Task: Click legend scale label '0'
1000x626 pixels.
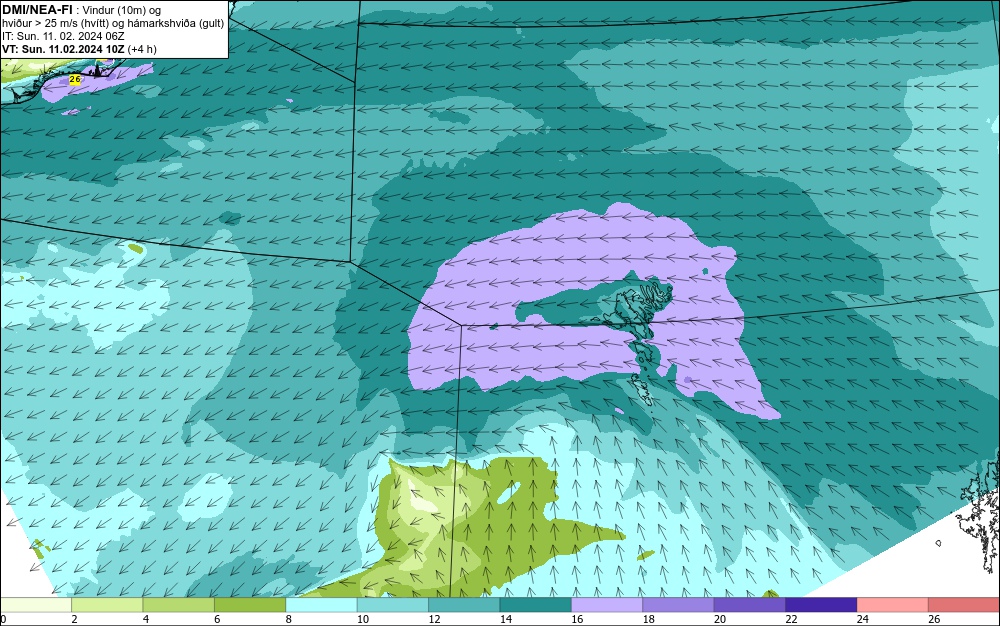Action: [3, 619]
